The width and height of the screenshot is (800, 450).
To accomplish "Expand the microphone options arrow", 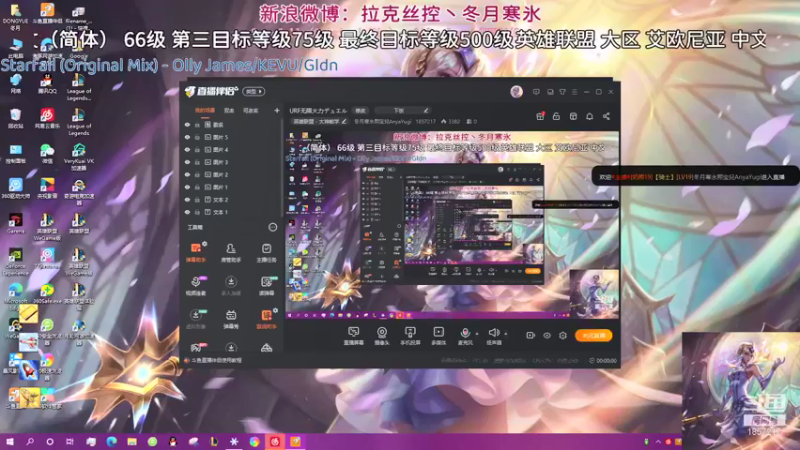I will [x=477, y=334].
